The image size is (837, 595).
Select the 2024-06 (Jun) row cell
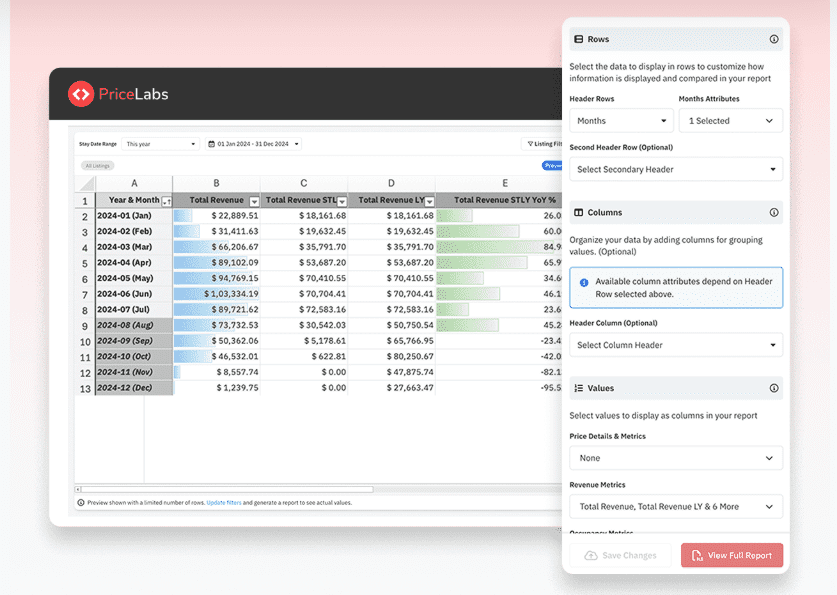point(133,294)
